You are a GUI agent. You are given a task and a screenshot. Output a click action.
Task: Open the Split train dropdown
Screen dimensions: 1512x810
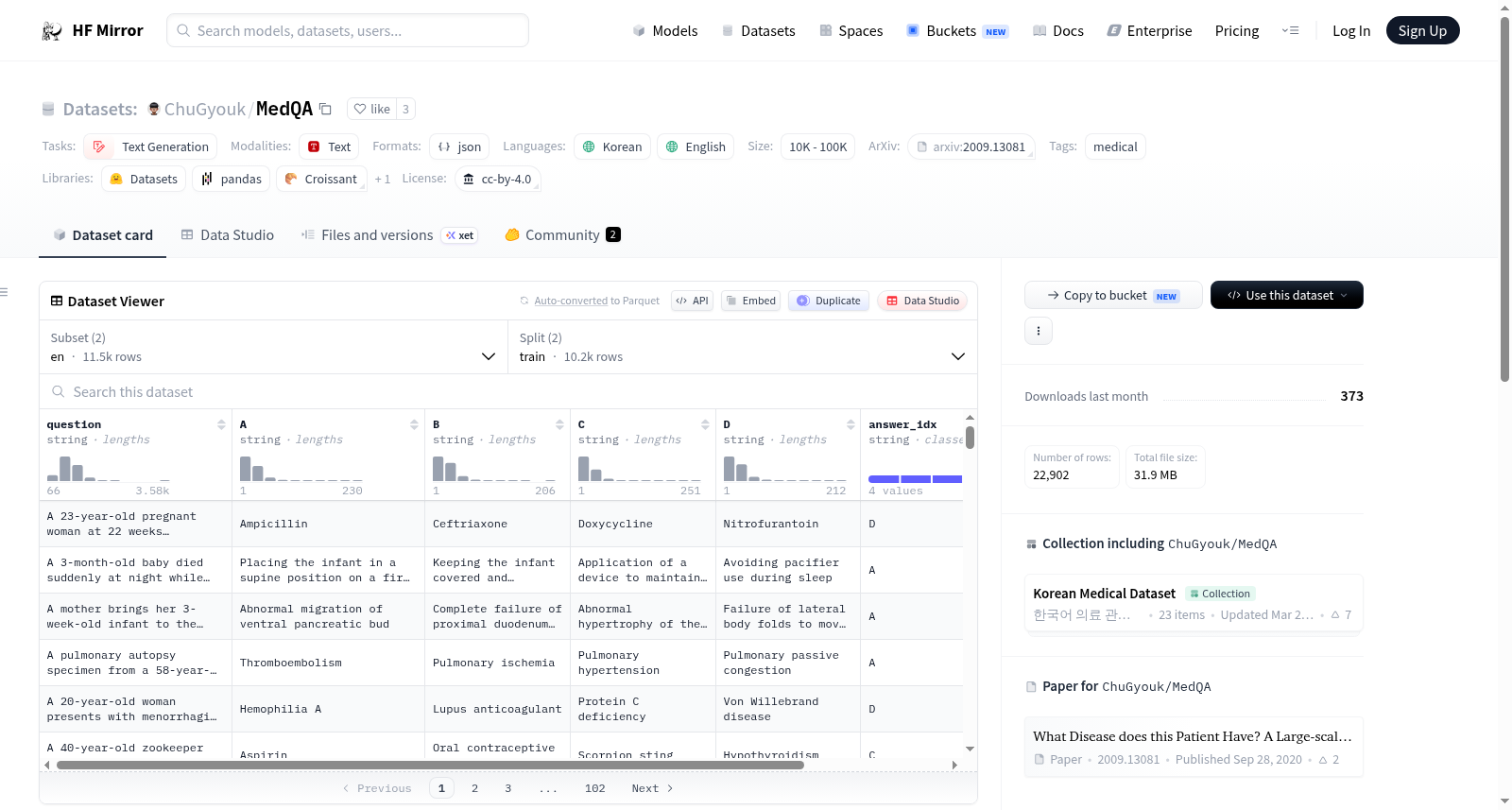coord(743,347)
